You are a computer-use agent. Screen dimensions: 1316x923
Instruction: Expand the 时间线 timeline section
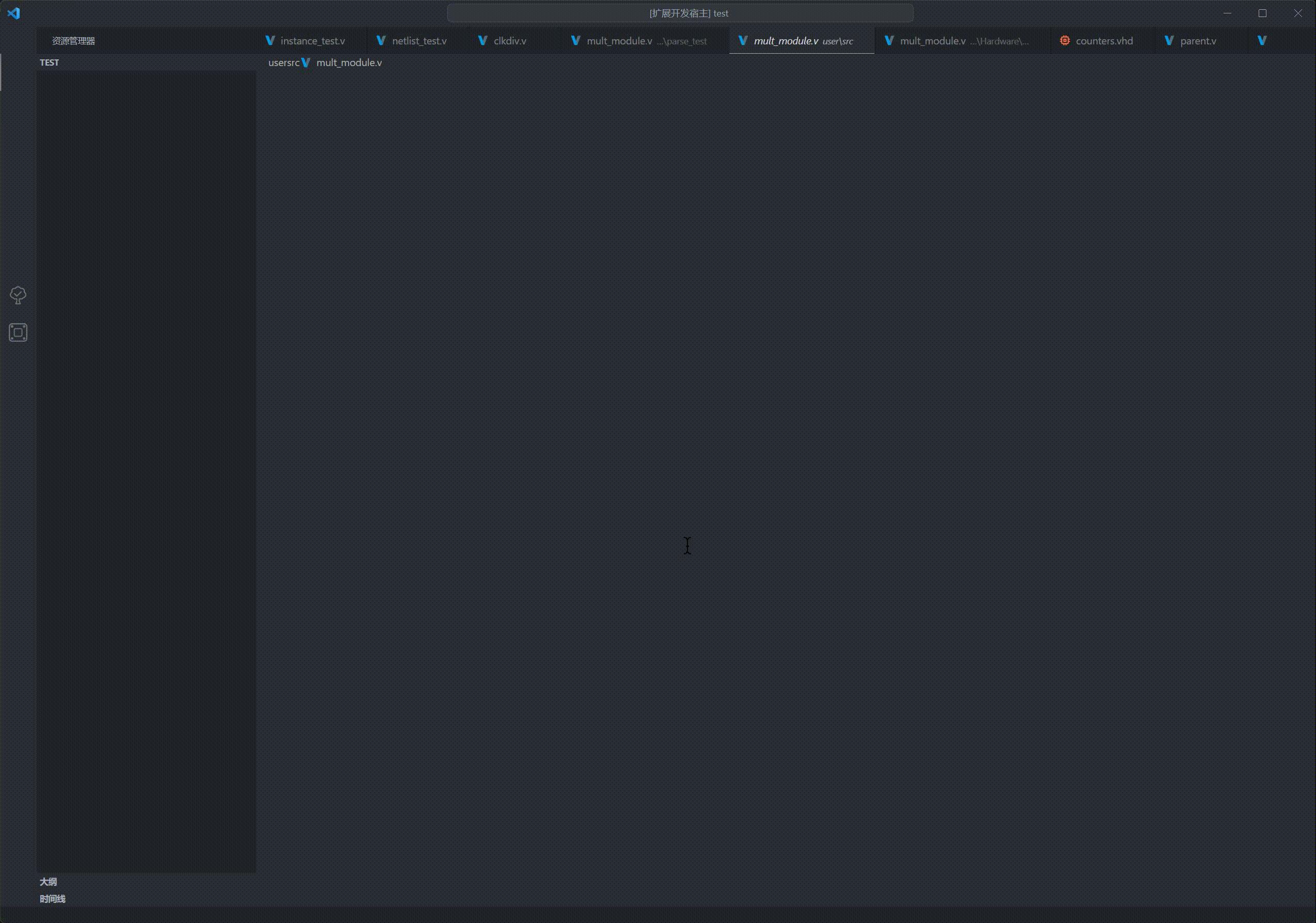point(52,899)
